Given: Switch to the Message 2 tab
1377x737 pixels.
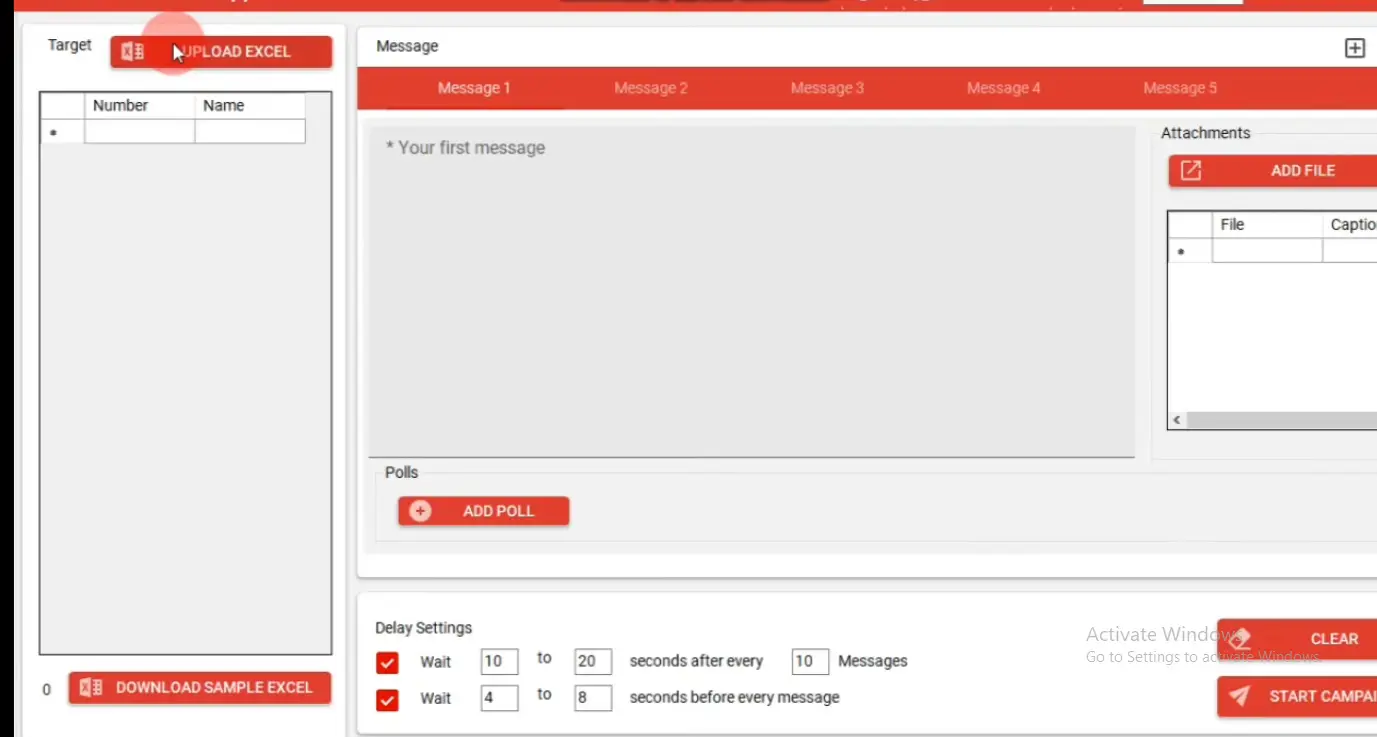Looking at the screenshot, I should point(650,88).
